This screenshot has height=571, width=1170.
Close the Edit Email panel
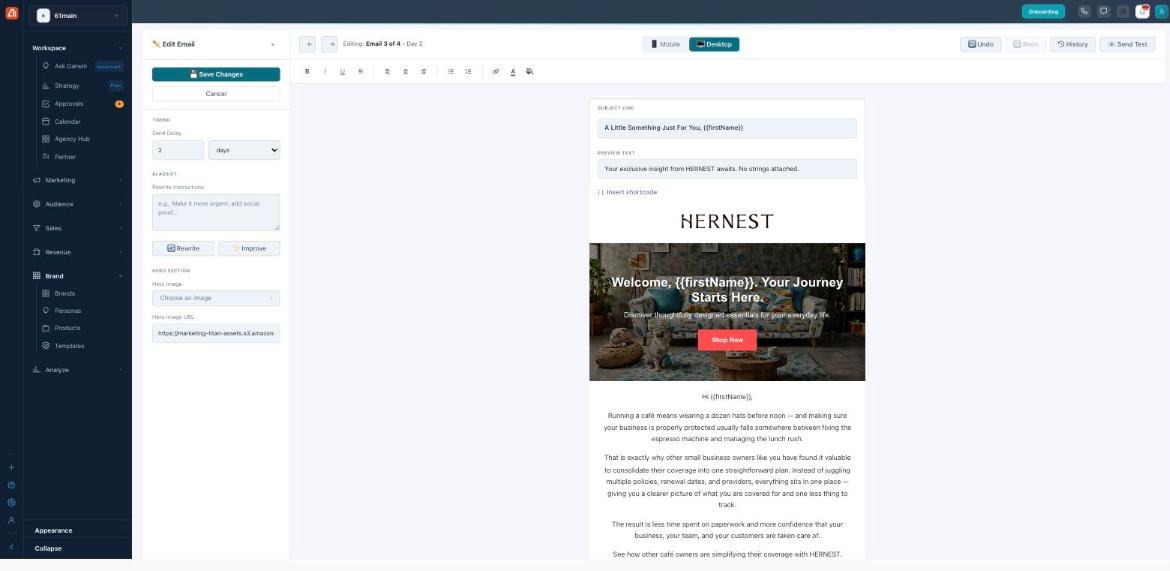point(272,45)
